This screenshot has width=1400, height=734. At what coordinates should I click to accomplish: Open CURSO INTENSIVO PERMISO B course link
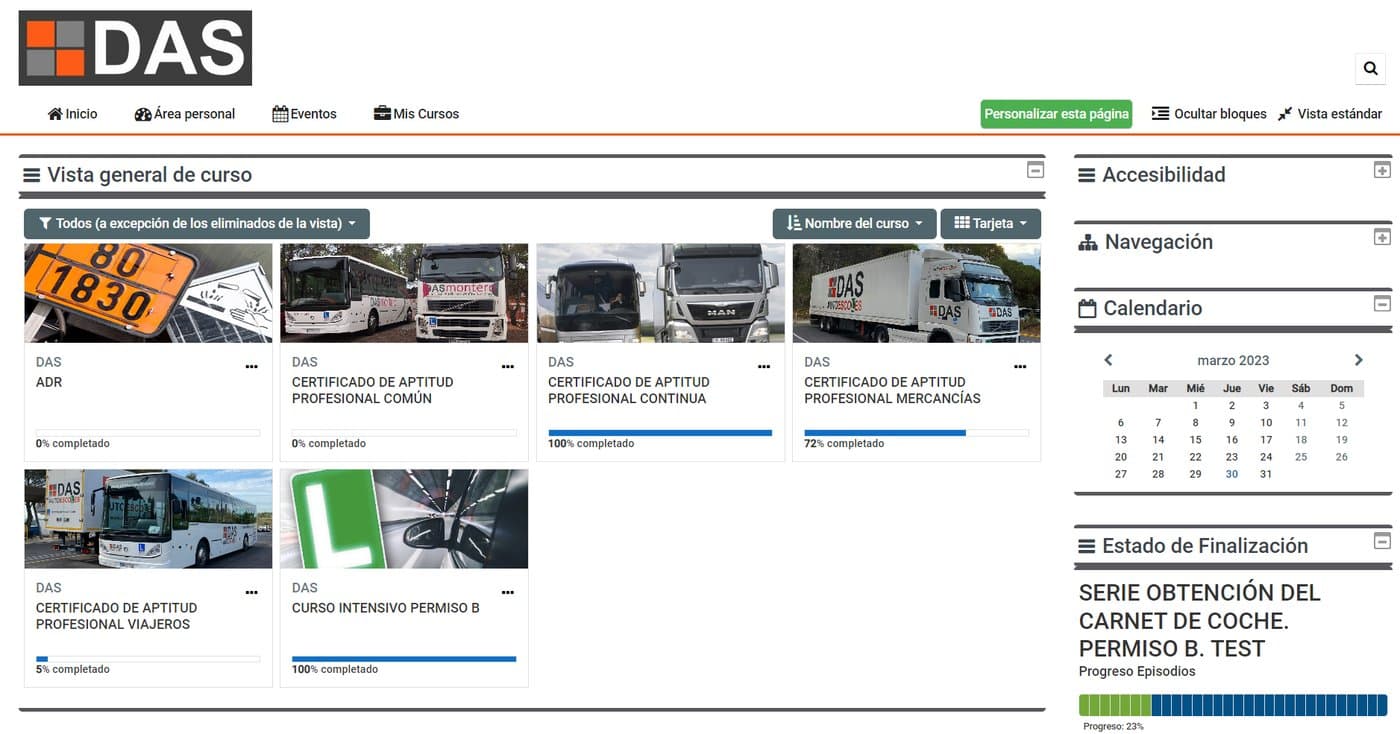[x=386, y=608]
